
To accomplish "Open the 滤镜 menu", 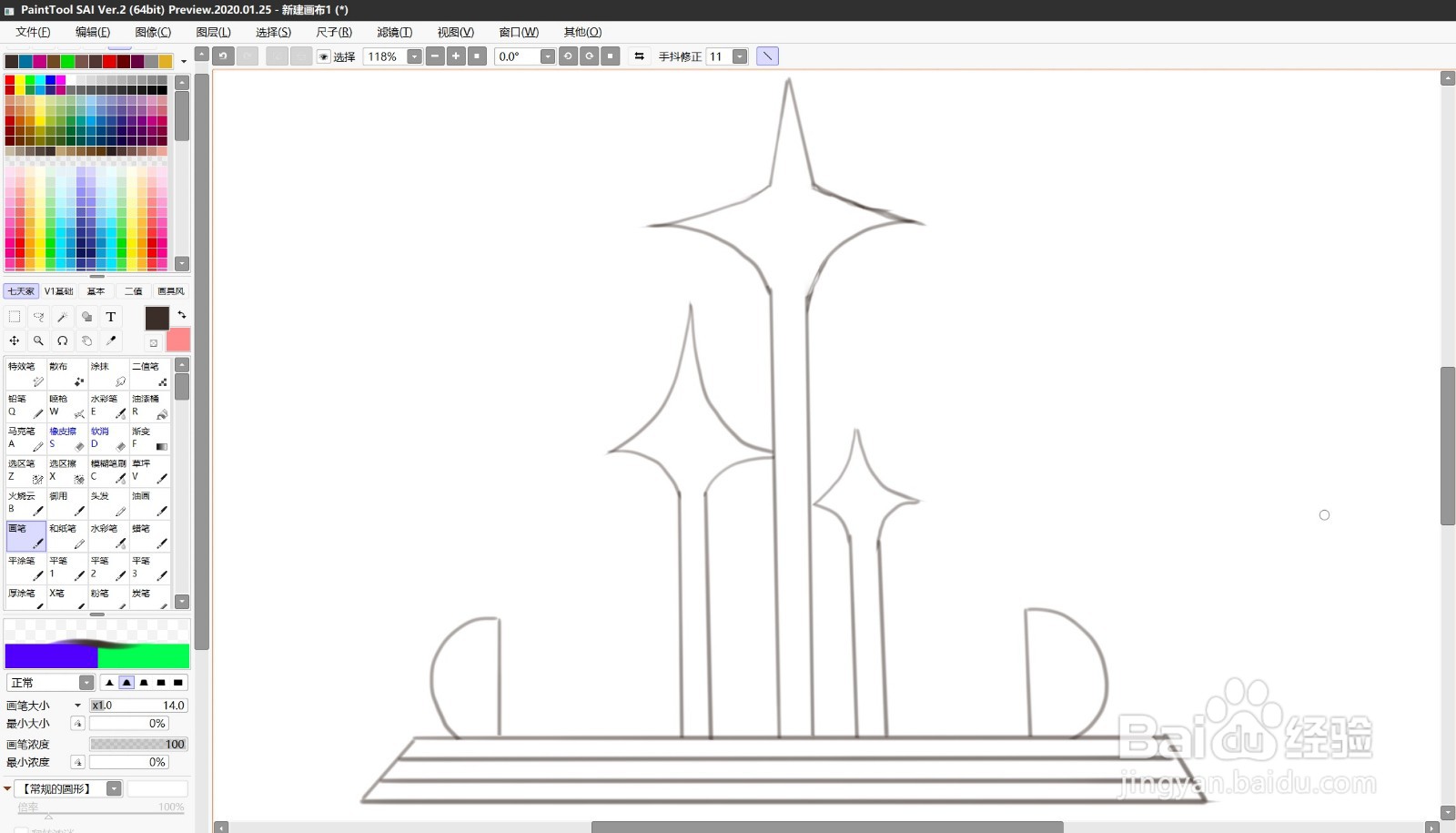I will coord(394,32).
